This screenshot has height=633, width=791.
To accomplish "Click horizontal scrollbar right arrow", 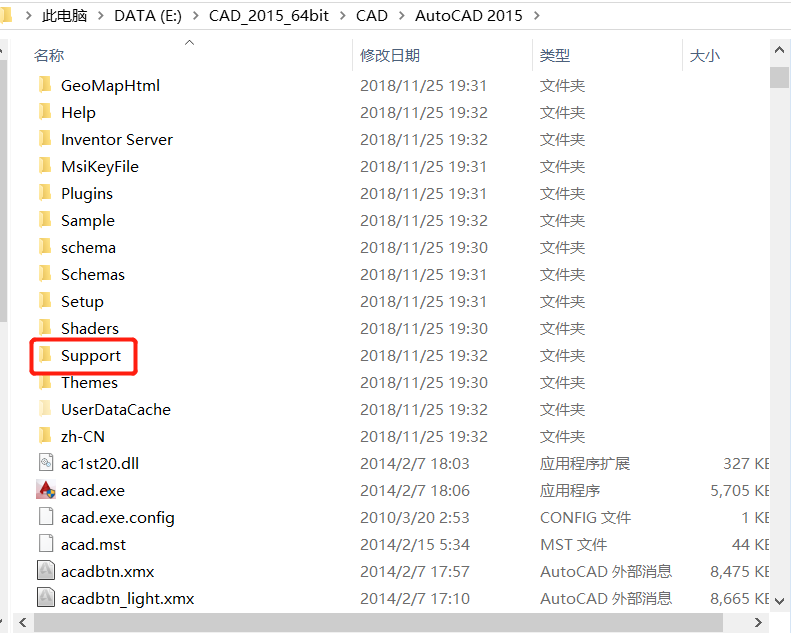I will click(x=758, y=622).
